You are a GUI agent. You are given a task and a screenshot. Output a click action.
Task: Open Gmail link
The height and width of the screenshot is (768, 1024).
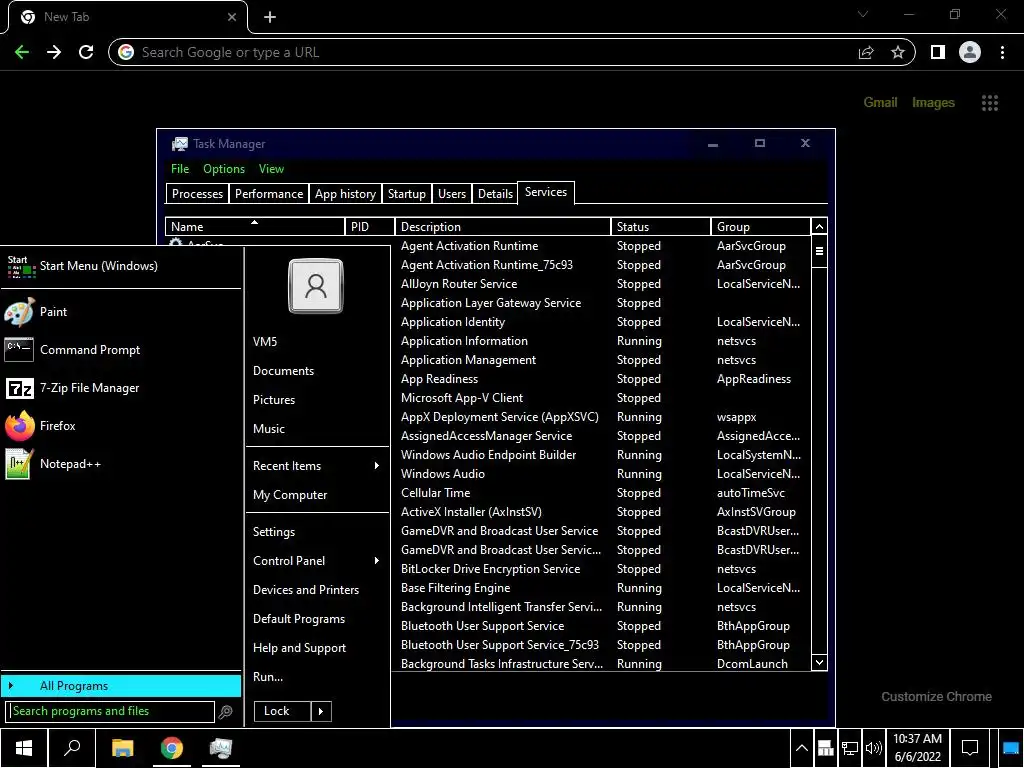tap(880, 103)
